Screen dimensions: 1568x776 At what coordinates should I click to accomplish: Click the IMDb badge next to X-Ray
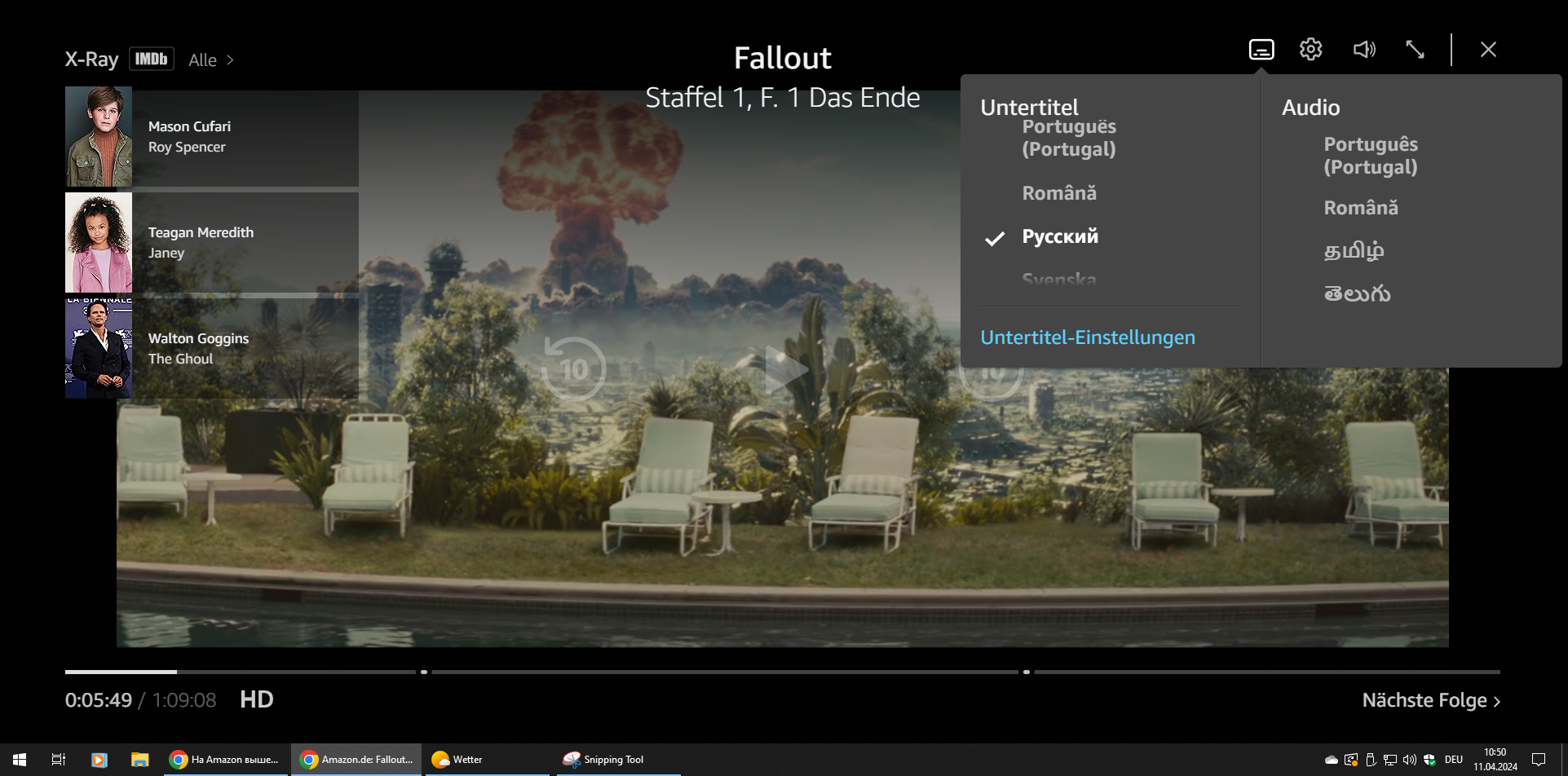pyautogui.click(x=152, y=60)
